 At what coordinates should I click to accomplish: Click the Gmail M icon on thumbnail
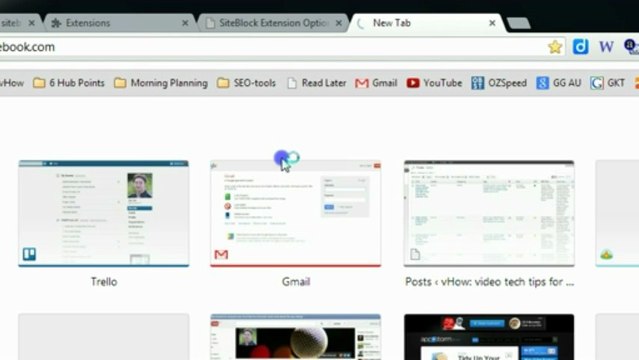click(221, 254)
